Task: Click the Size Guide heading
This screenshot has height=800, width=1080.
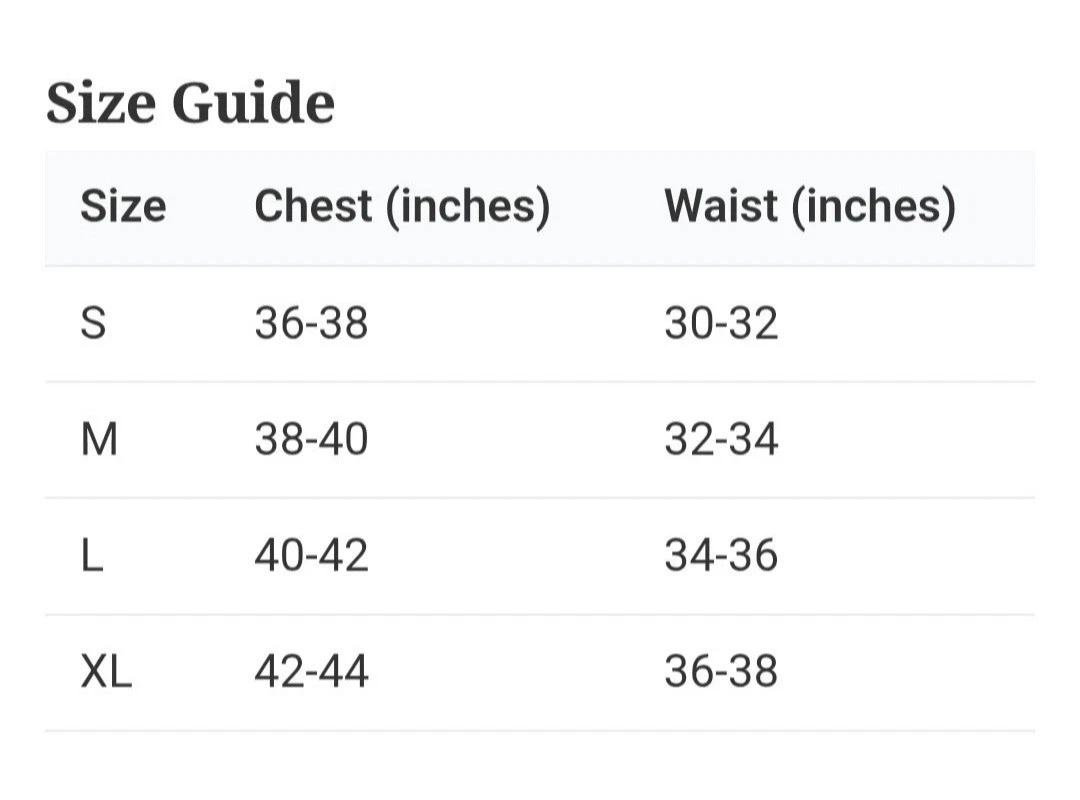Action: 190,102
